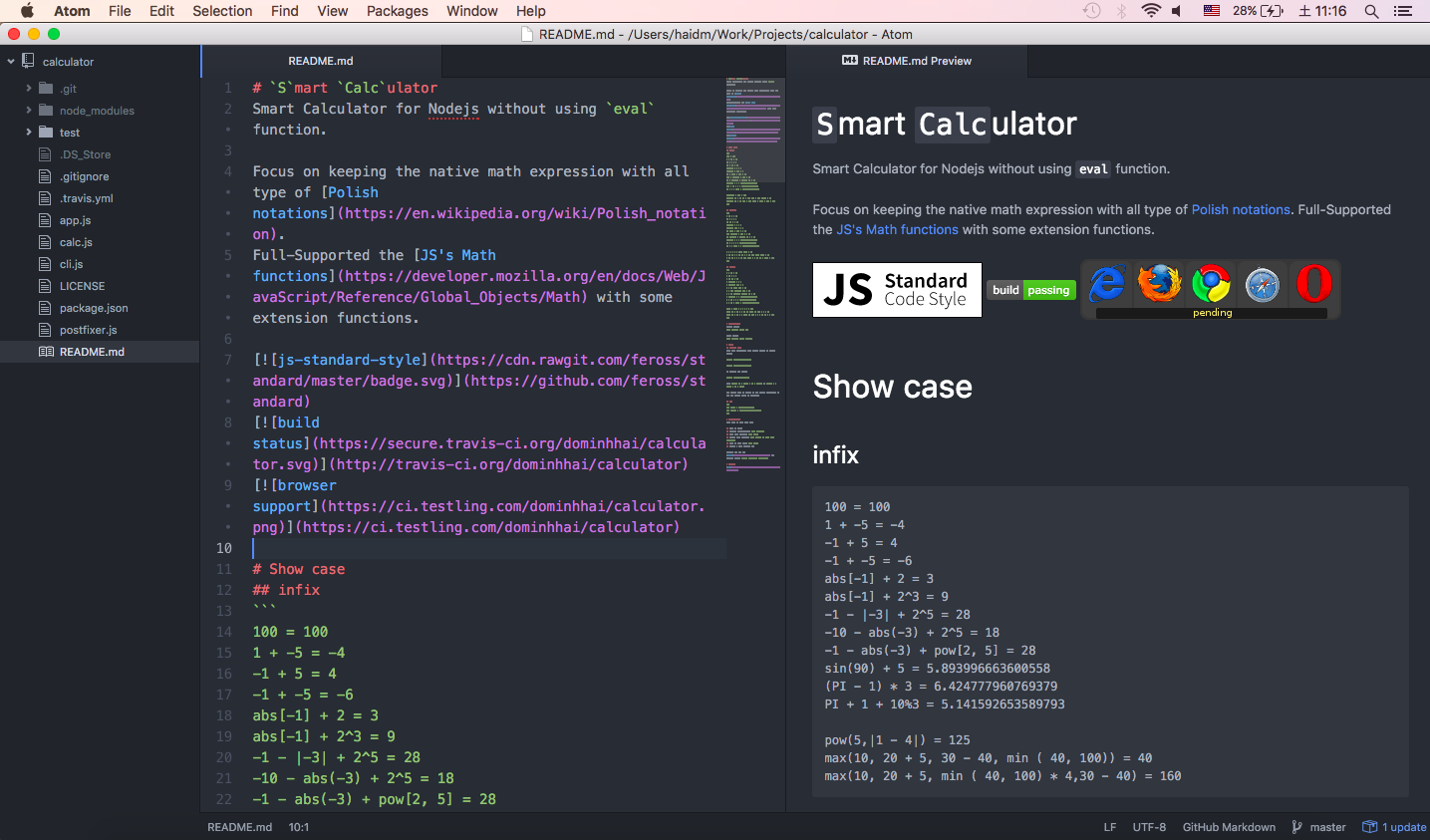The height and width of the screenshot is (840, 1430).
Task: Open the Find menu
Action: click(285, 11)
